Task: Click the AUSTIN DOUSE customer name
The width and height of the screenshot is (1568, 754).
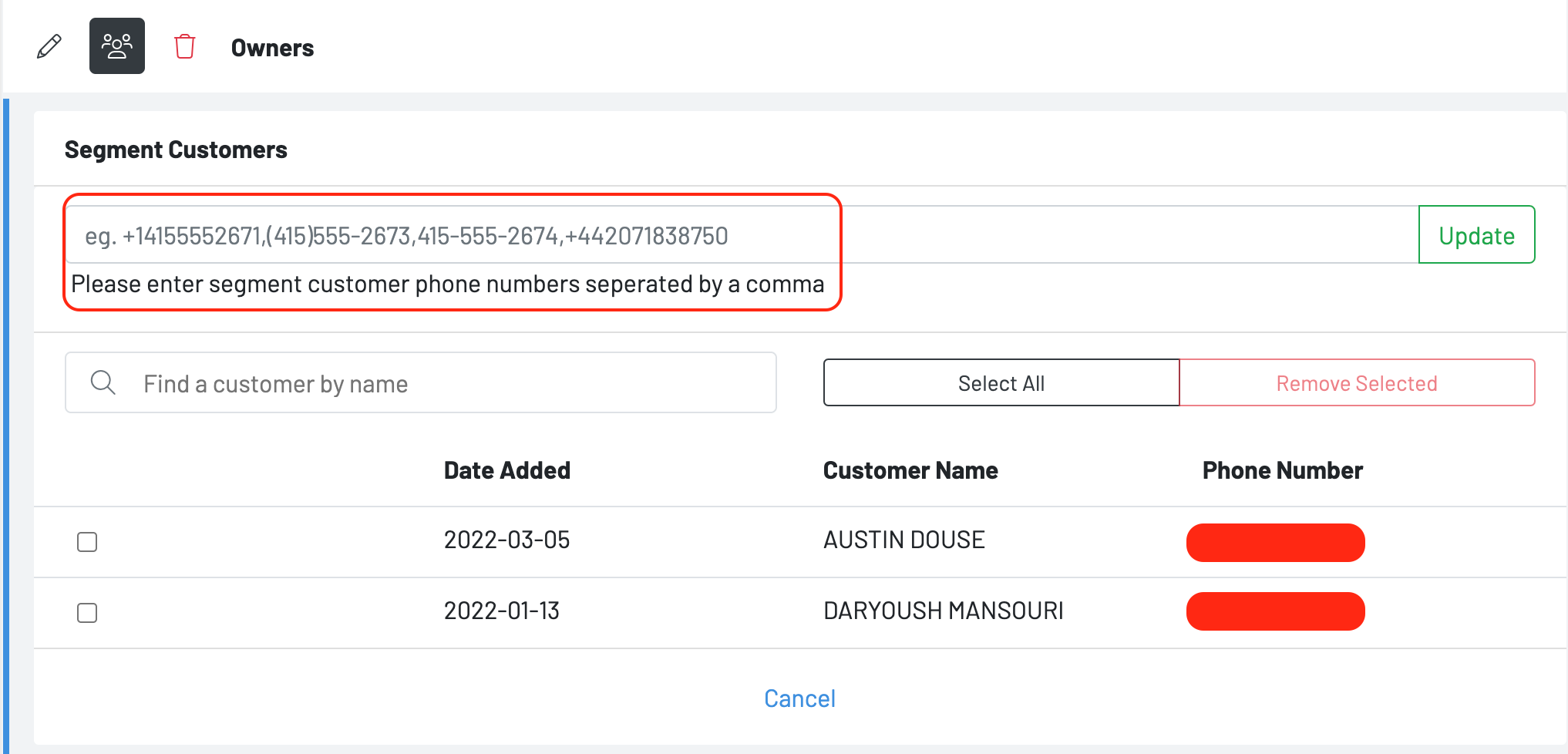Action: (903, 540)
